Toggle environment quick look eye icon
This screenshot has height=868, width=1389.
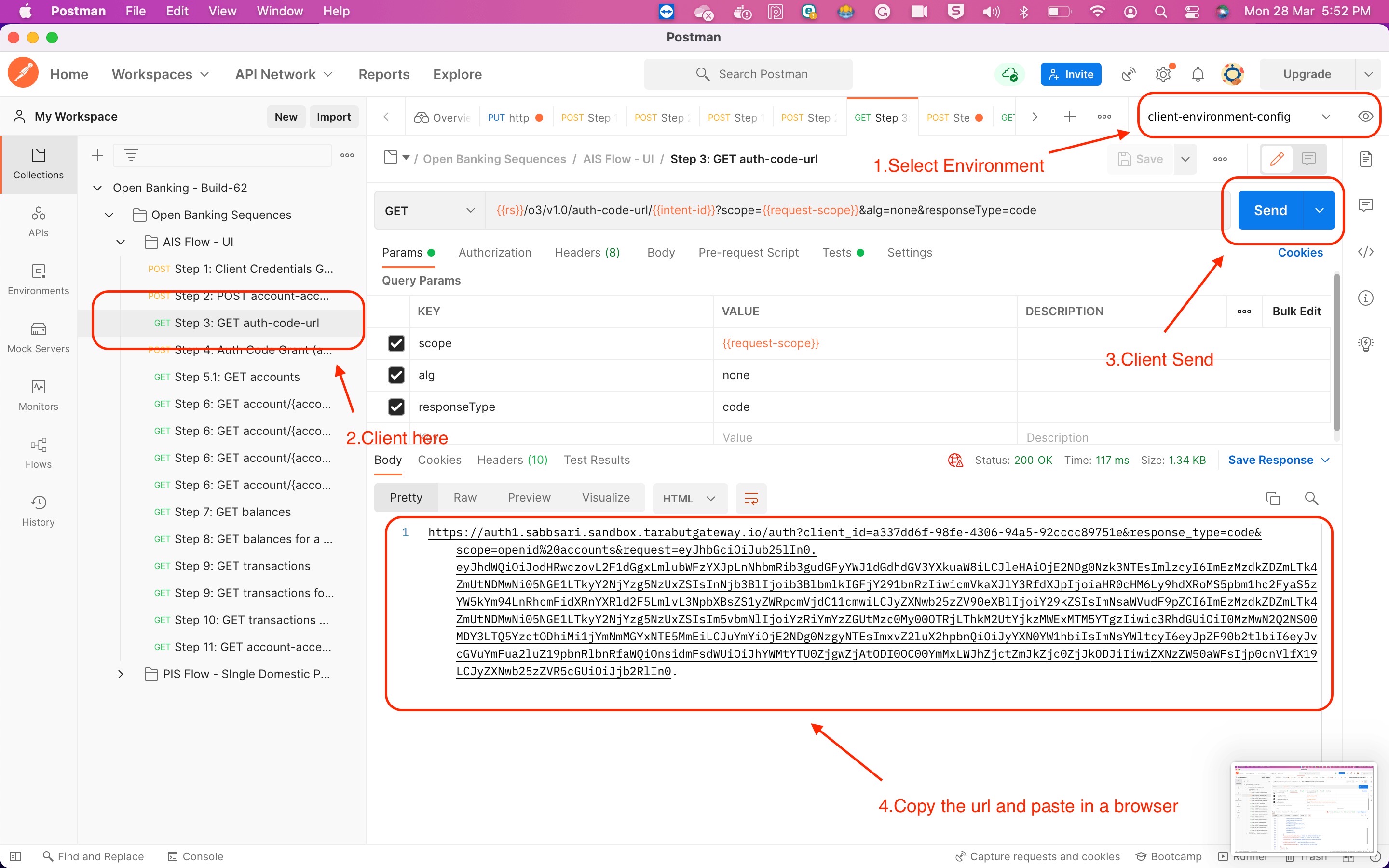point(1365,117)
